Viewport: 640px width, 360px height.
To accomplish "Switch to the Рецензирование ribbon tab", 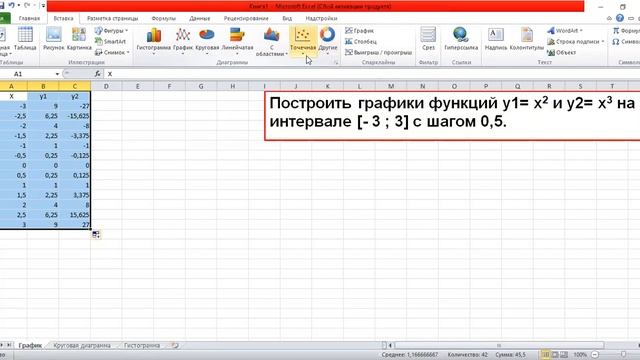I will pyautogui.click(x=246, y=18).
